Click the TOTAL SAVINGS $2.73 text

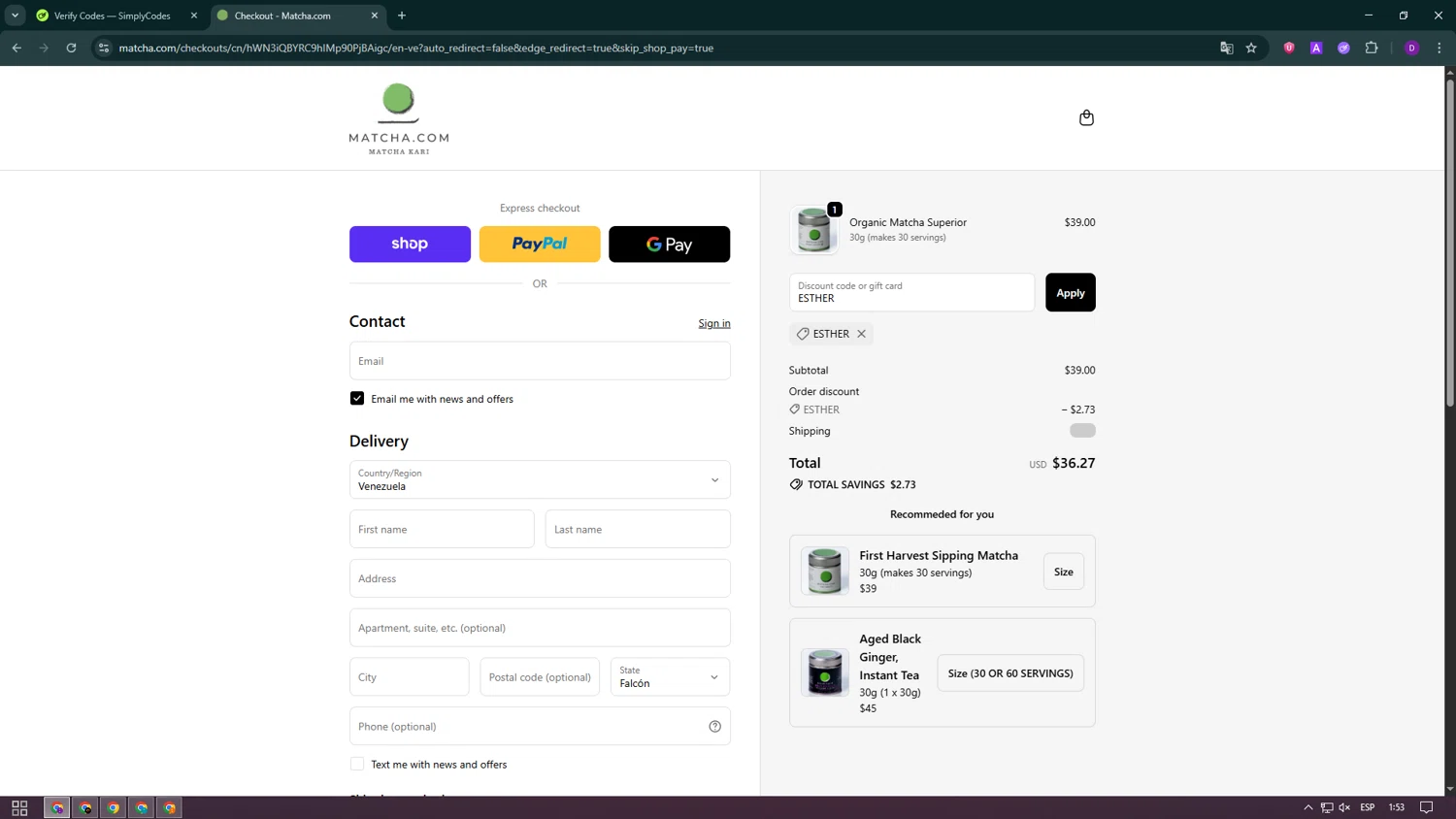coord(862,484)
